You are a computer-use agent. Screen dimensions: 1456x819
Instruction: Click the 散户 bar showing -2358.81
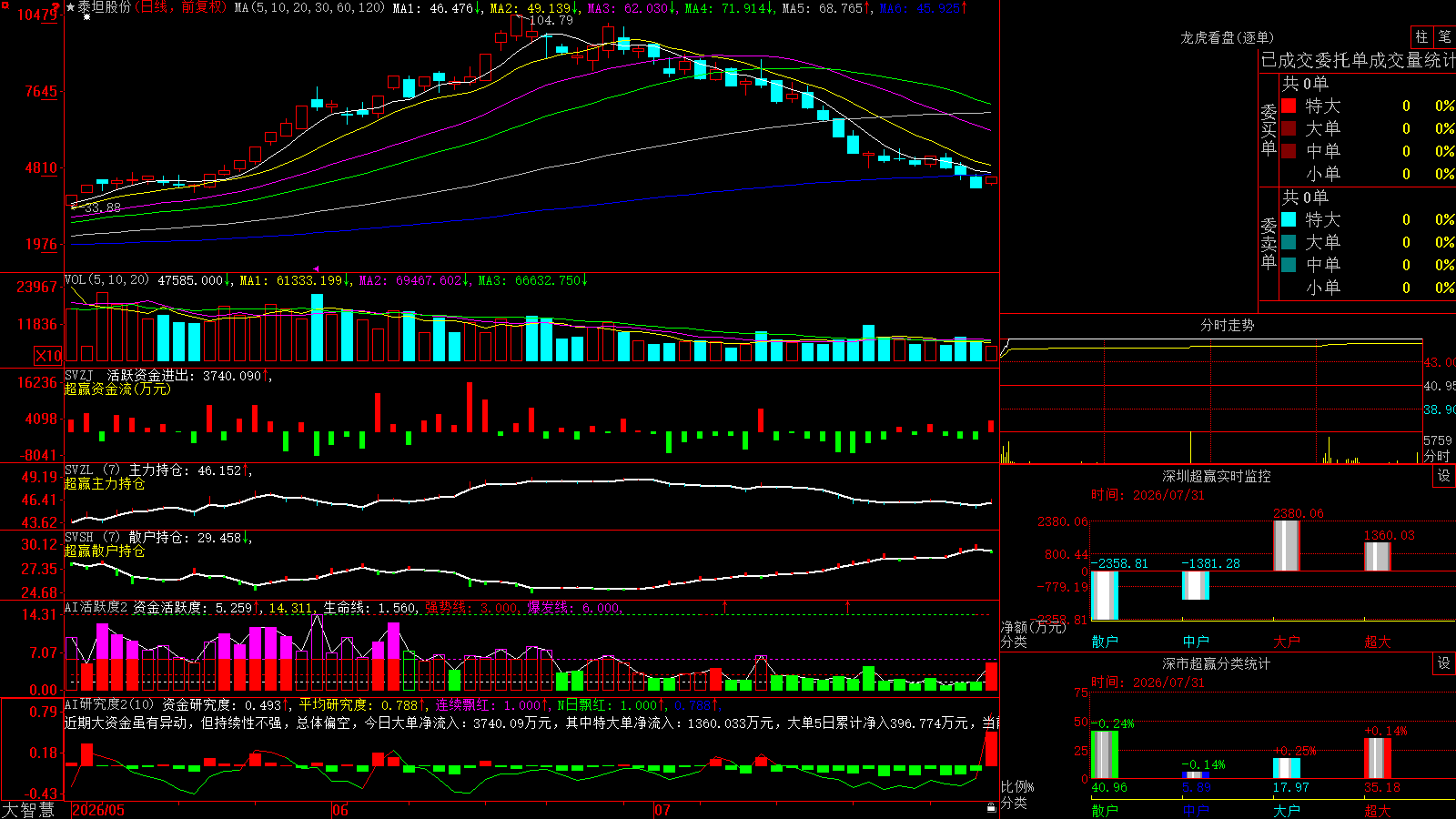click(x=1105, y=596)
